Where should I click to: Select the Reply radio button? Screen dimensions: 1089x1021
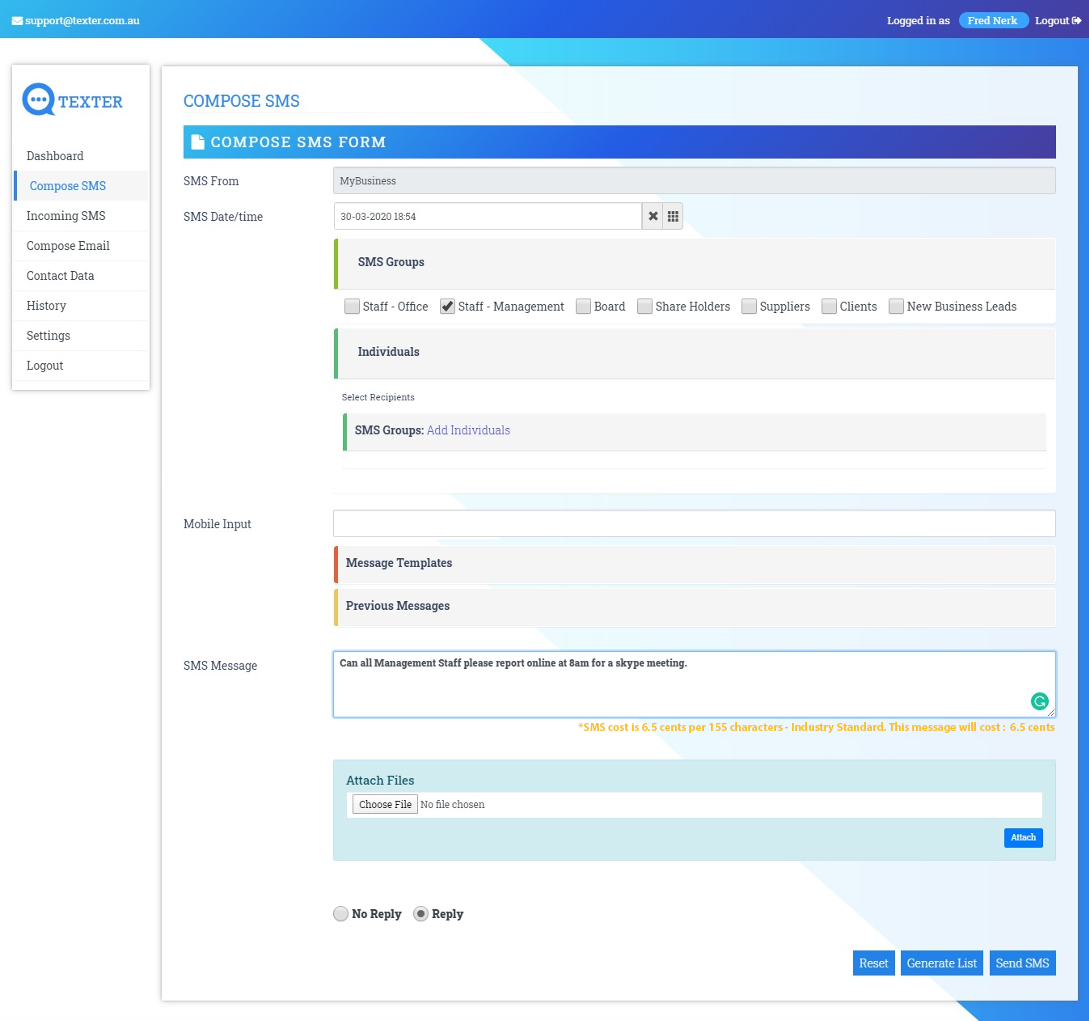[x=420, y=913]
